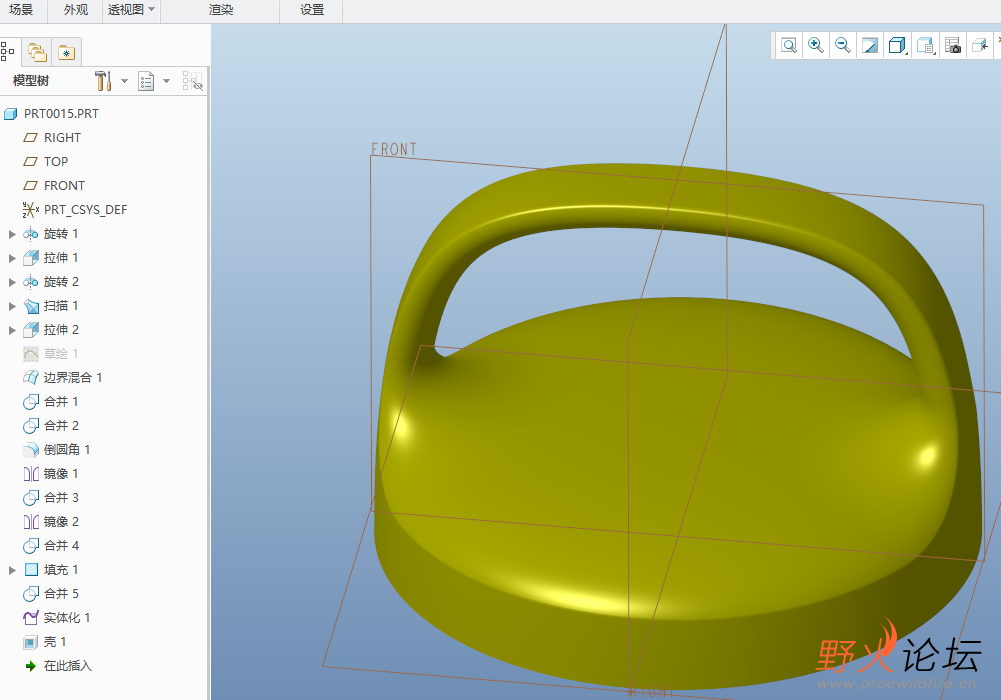Screen dimensions: 1001x700
Task: Click the Zoom Out magnifier icon
Action: [x=843, y=45]
